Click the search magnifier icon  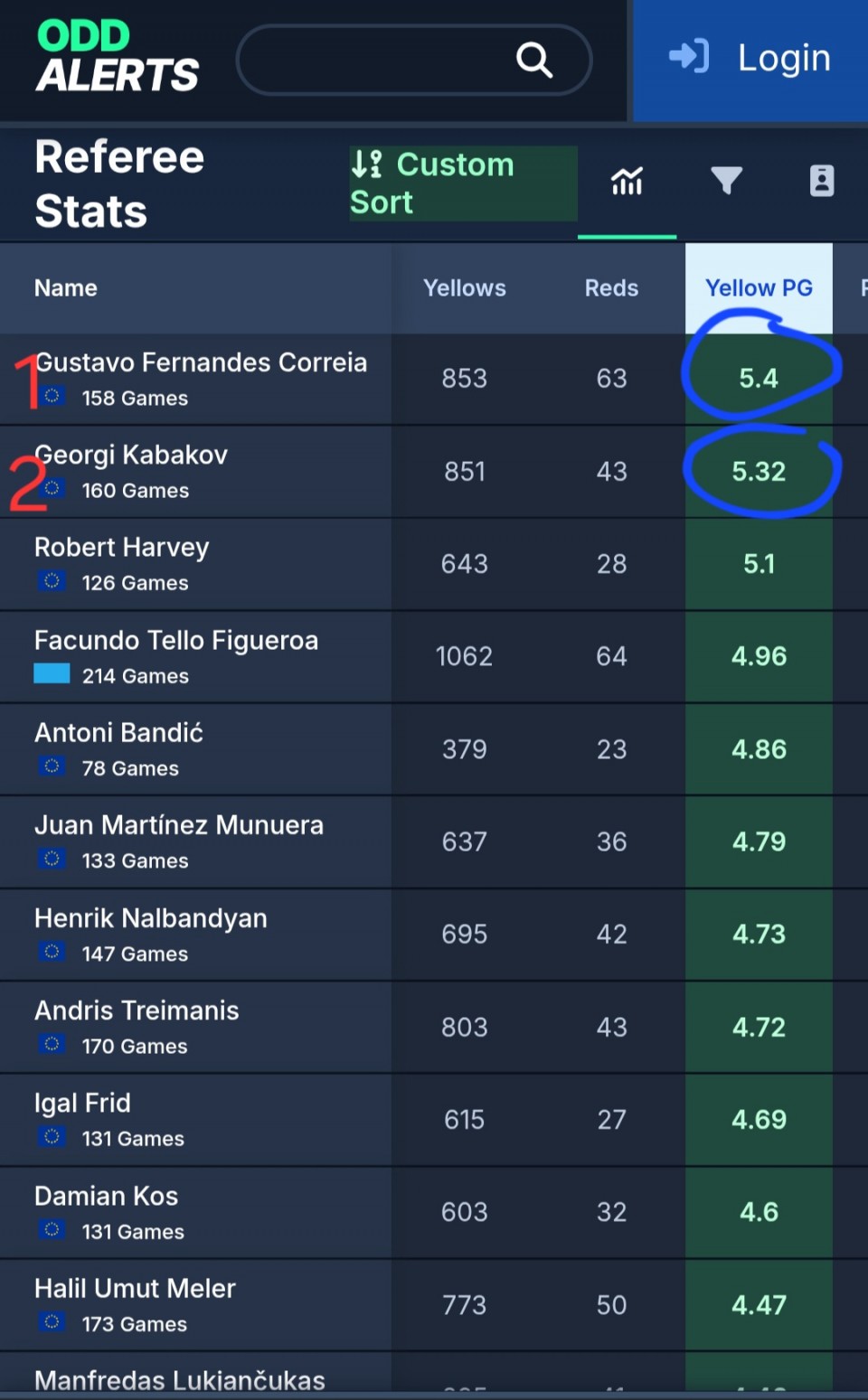pyautogui.click(x=533, y=60)
